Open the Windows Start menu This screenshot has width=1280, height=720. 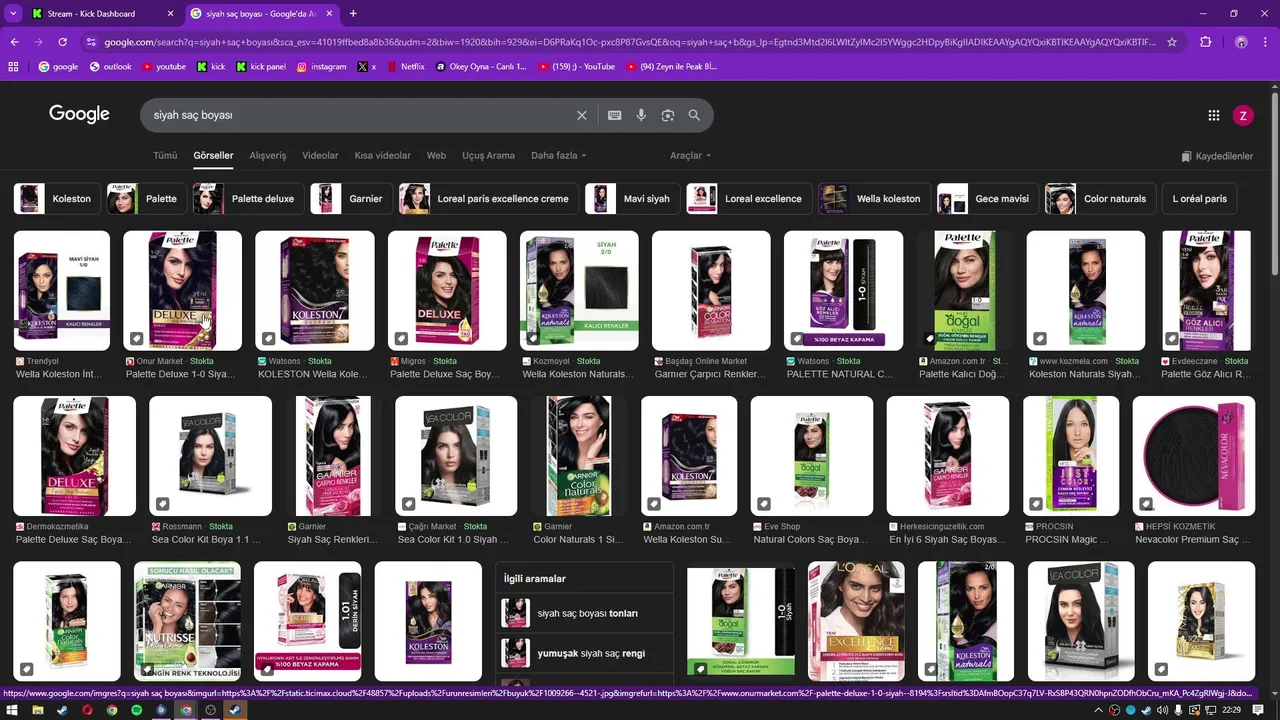tap(12, 710)
